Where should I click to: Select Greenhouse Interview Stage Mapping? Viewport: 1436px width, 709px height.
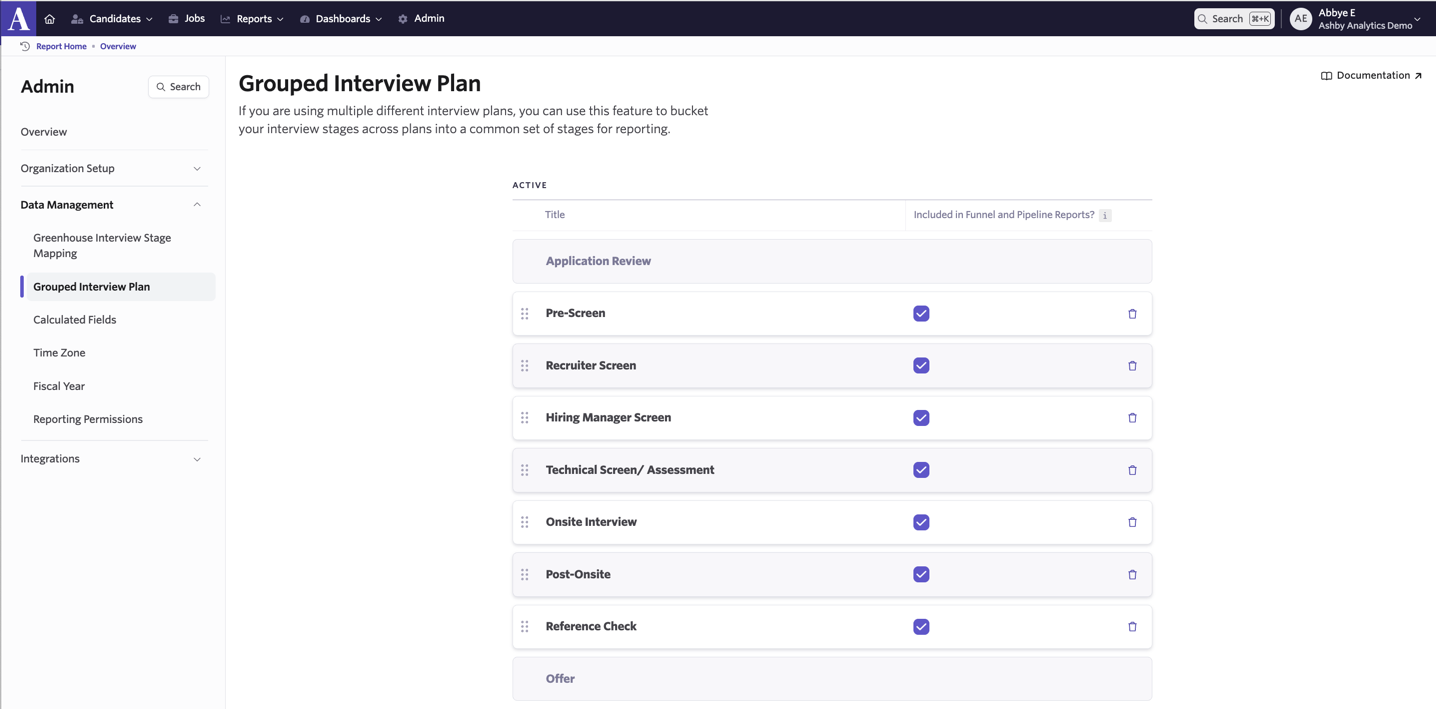click(102, 246)
